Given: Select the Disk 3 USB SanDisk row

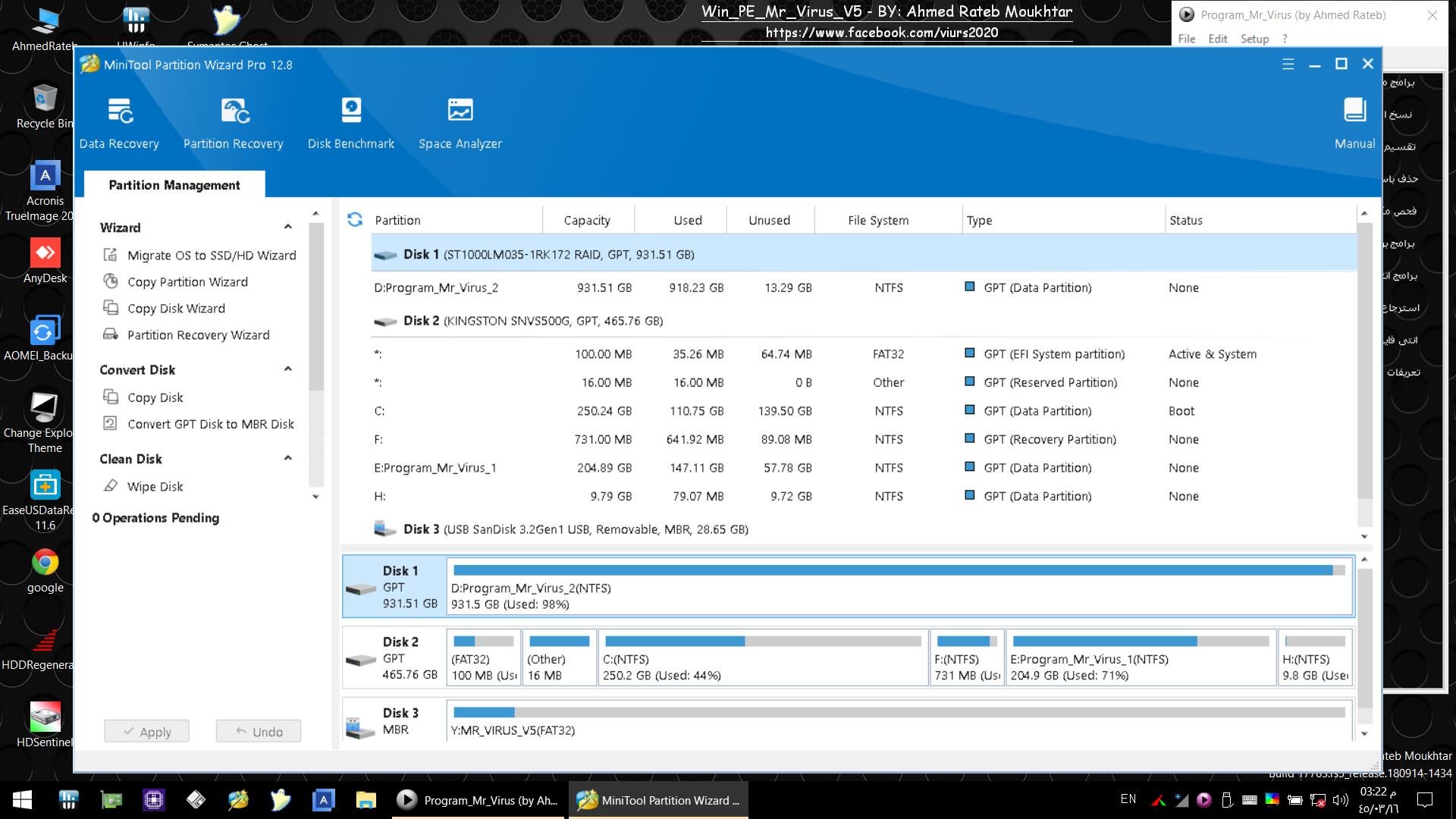Looking at the screenshot, I should tap(864, 529).
